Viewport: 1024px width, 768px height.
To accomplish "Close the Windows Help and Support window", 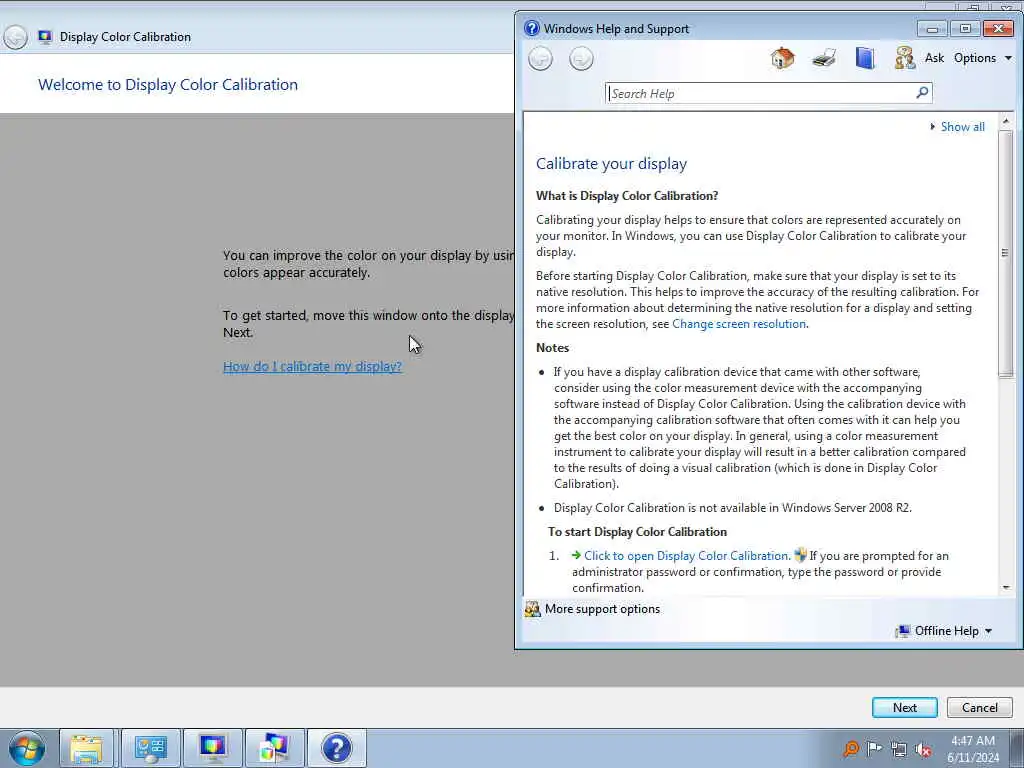I will 998,28.
